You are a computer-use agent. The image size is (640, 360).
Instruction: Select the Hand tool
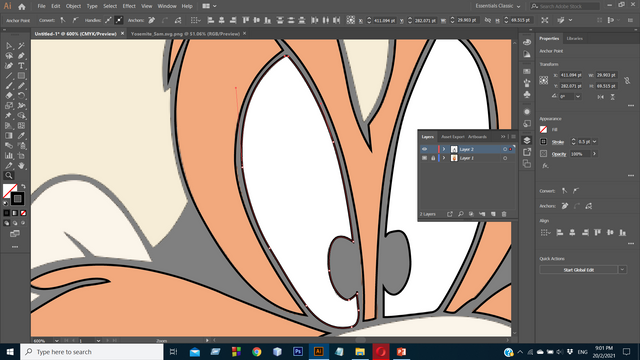21,166
